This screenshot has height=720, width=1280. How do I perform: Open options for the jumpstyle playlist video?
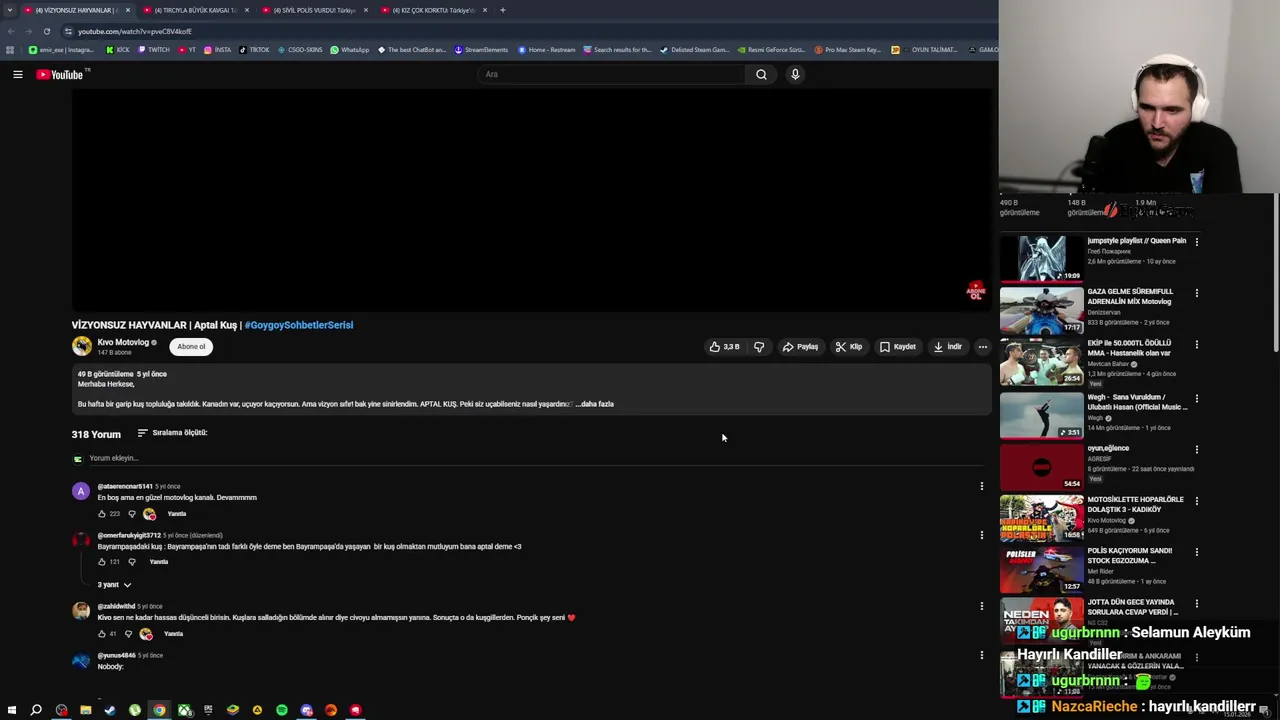click(x=1196, y=242)
